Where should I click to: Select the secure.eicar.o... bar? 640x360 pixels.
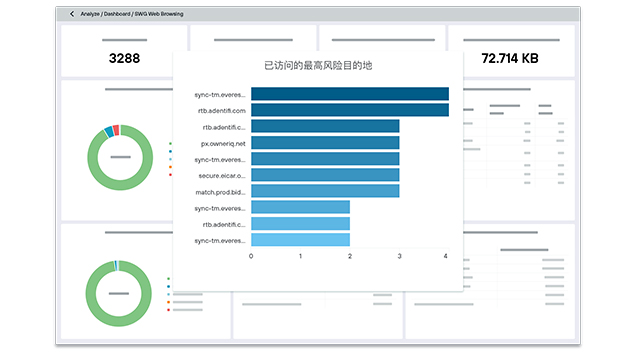point(325,175)
